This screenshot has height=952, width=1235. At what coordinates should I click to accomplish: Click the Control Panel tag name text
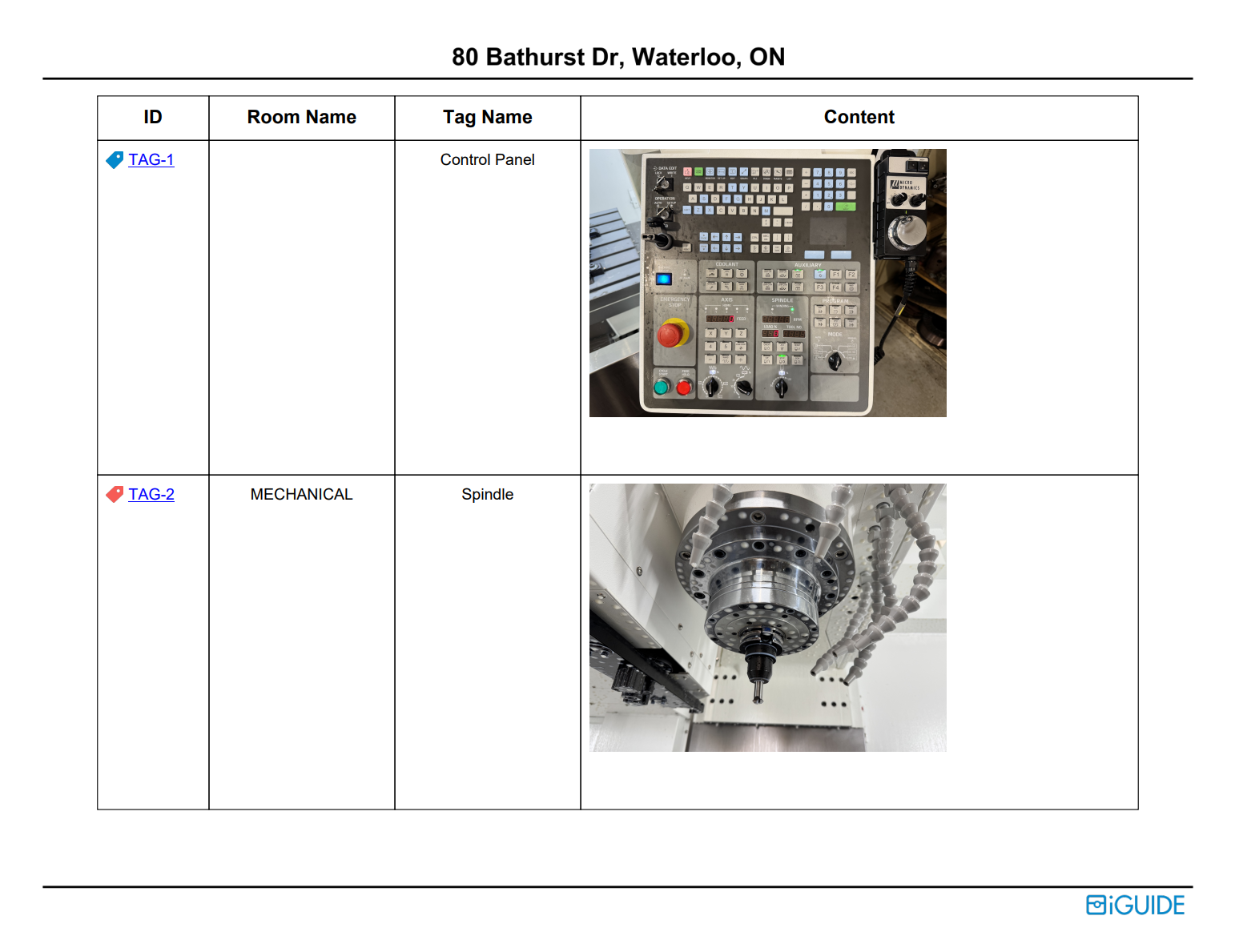tap(487, 160)
